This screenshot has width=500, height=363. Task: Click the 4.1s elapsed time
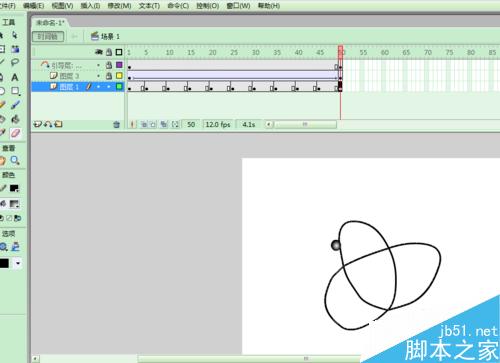point(249,124)
